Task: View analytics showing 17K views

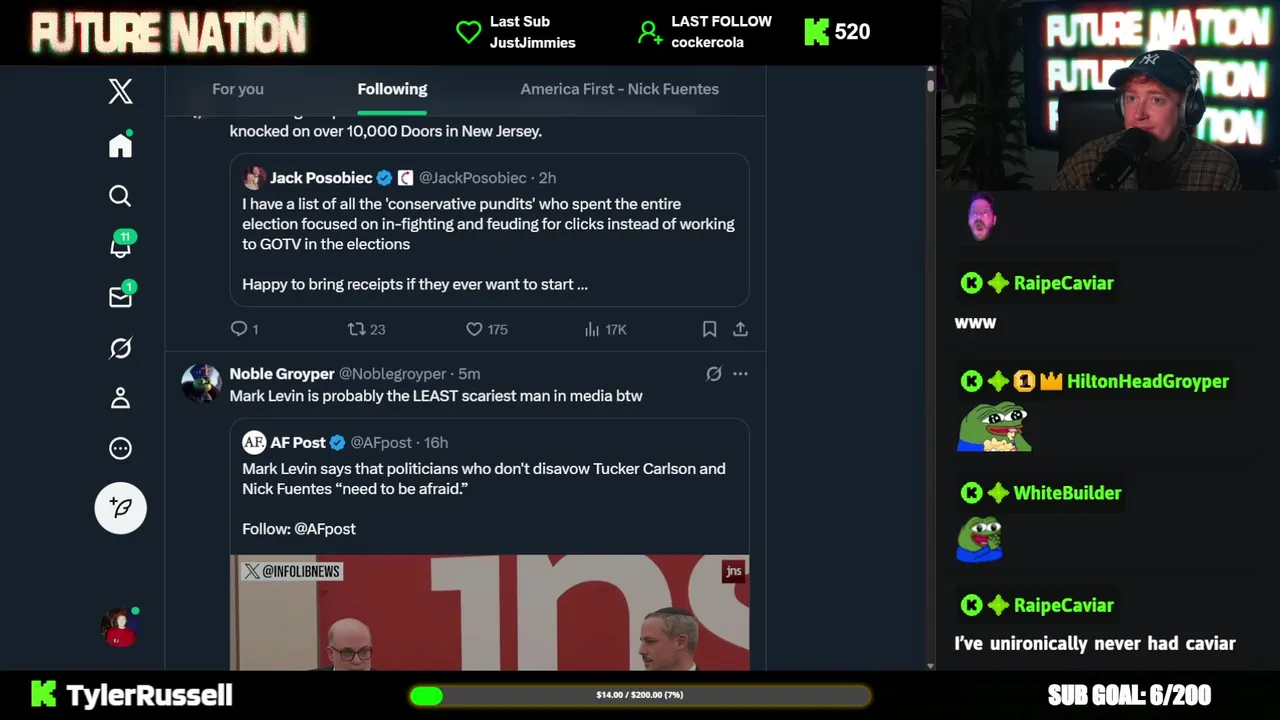Action: click(605, 329)
